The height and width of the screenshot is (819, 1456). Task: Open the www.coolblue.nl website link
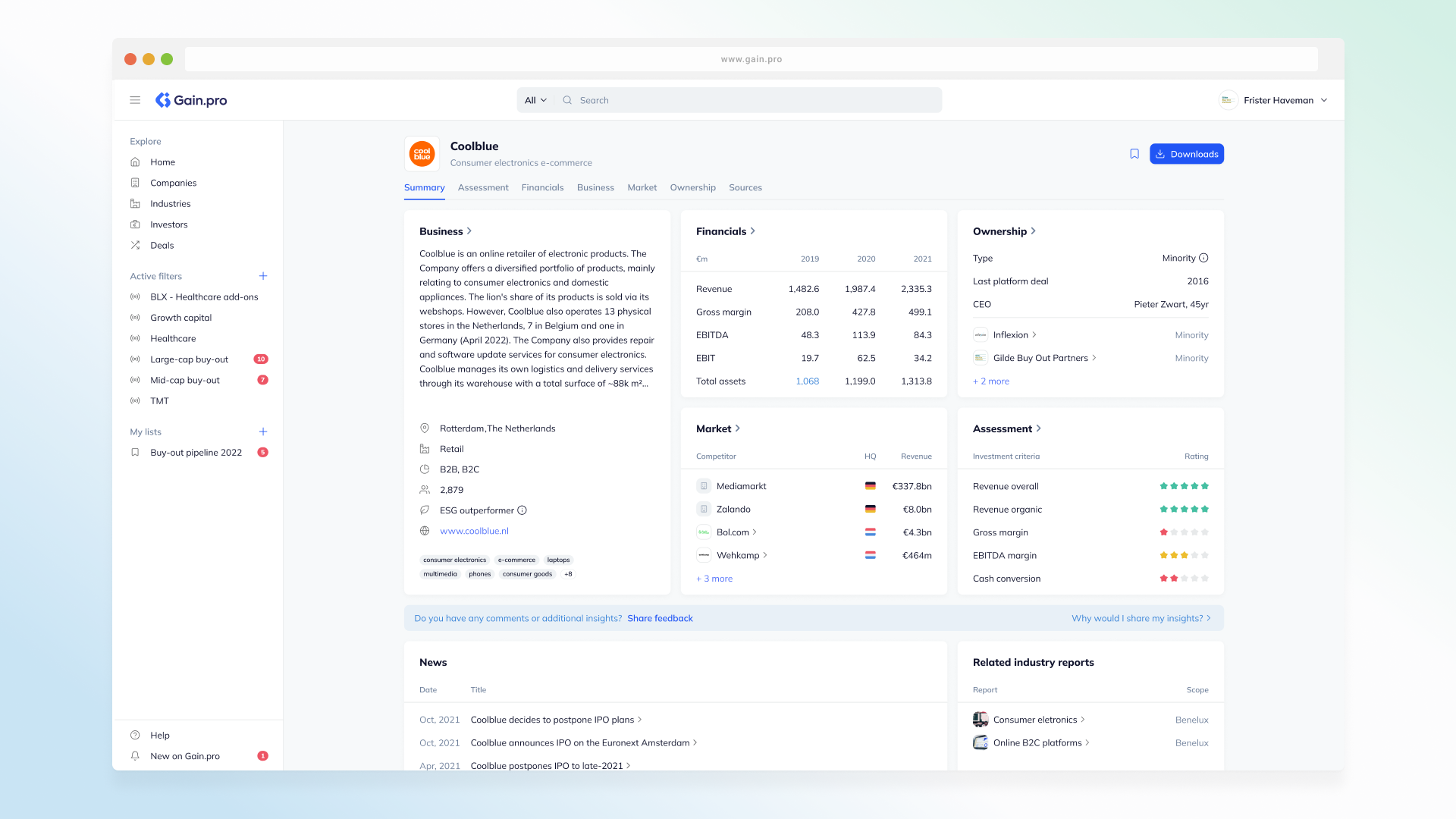[473, 531]
